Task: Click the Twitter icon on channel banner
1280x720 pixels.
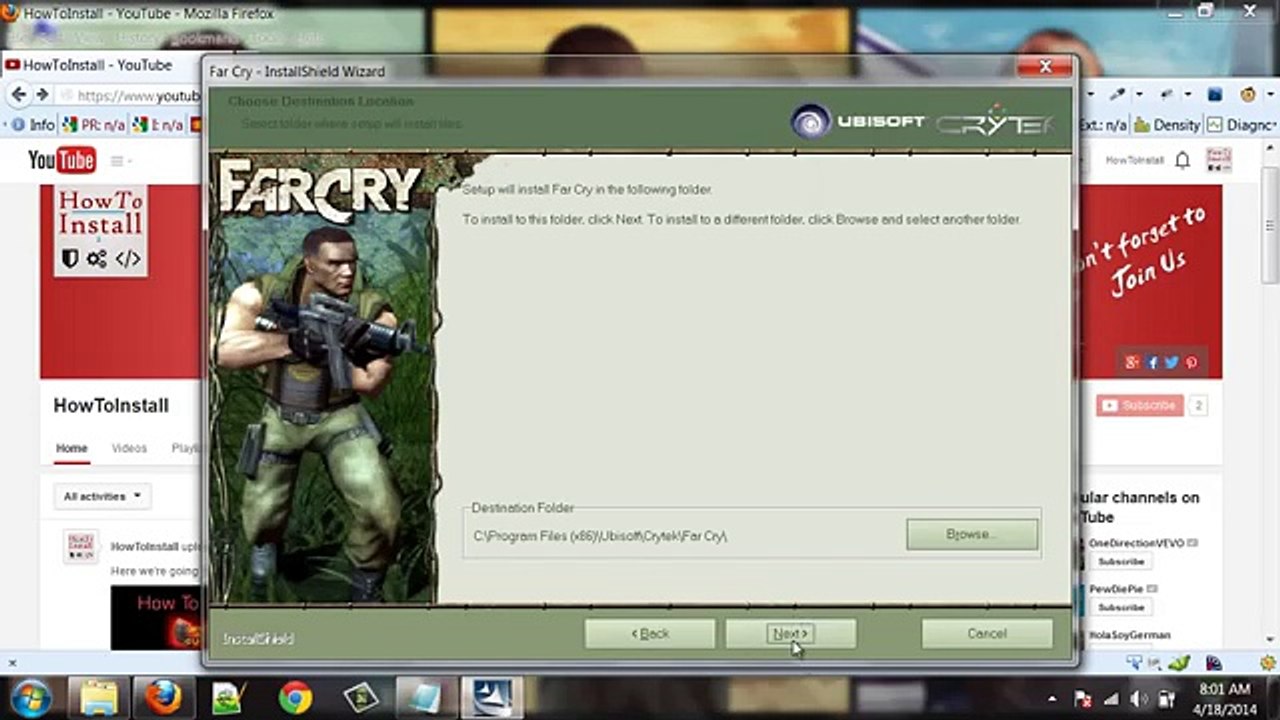Action: [x=1171, y=363]
